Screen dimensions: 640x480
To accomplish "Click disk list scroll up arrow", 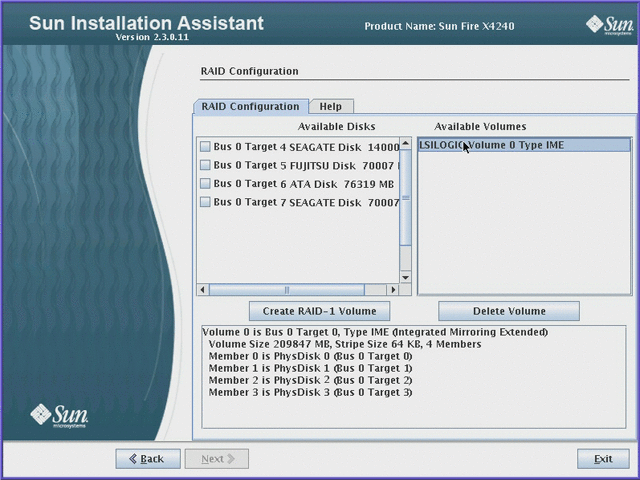I will click(405, 143).
